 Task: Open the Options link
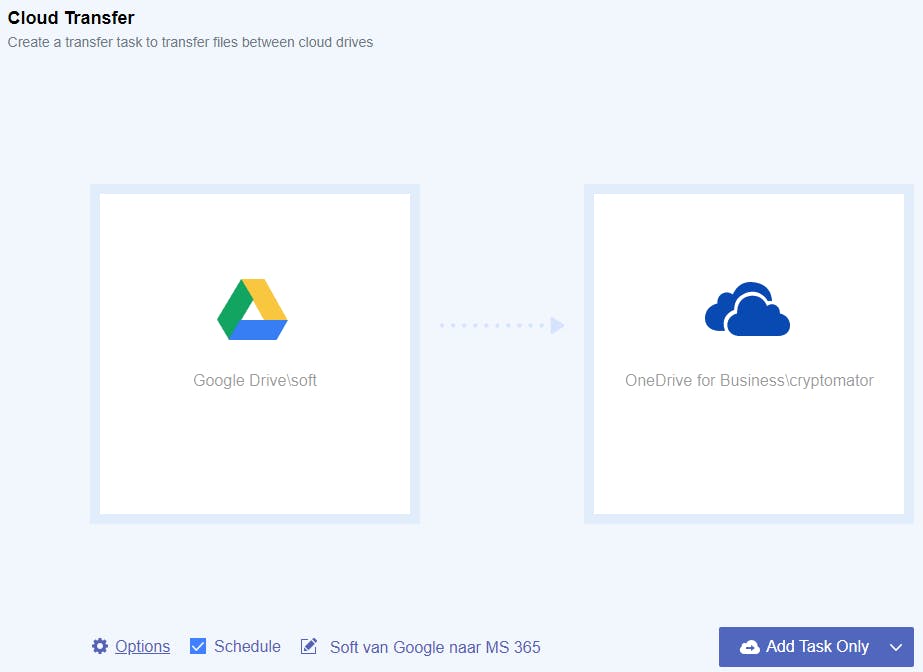[x=142, y=646]
